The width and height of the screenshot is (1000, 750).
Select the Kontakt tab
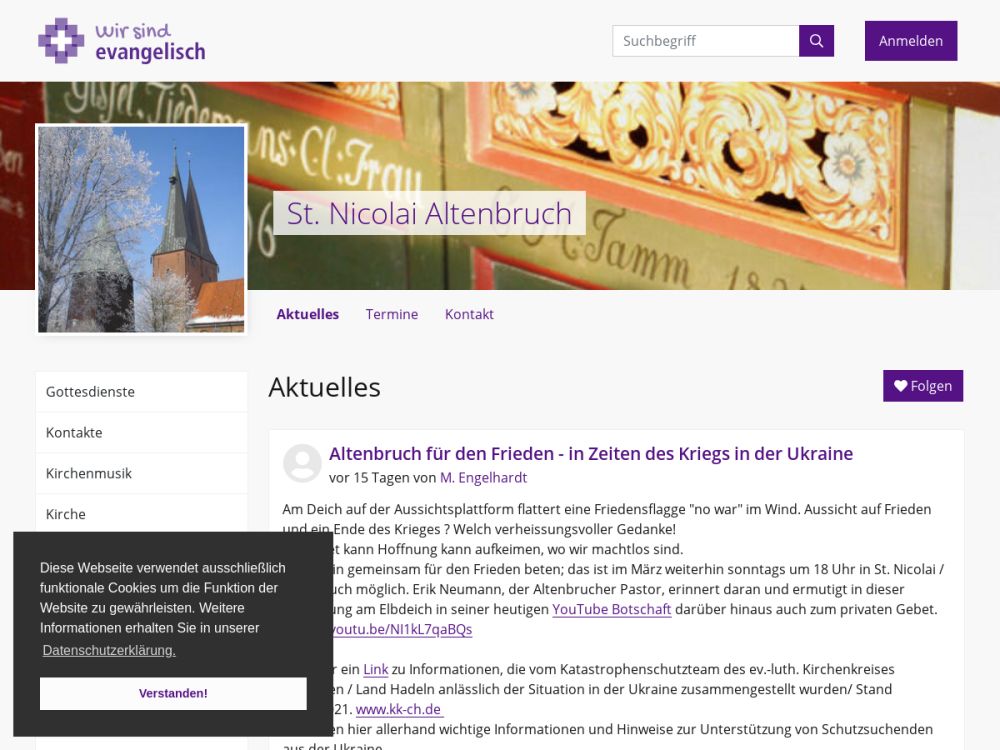469,314
